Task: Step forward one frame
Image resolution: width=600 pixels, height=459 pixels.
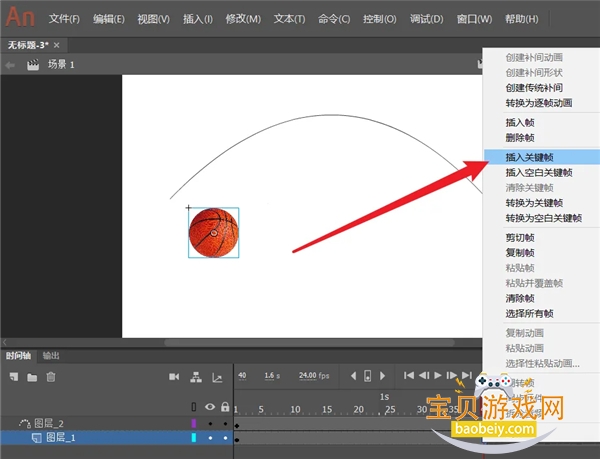Action: [452, 376]
